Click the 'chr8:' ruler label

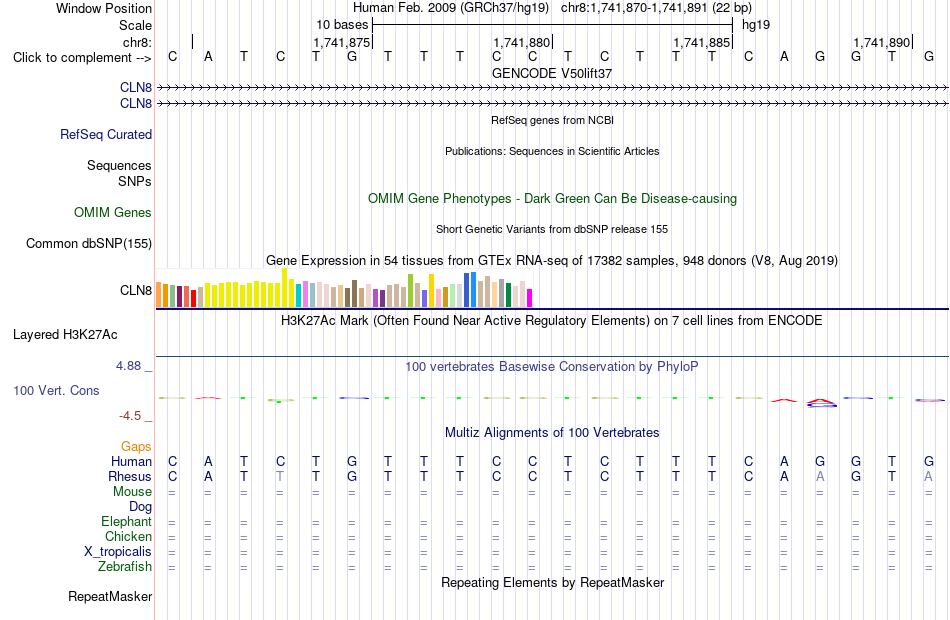click(137, 42)
